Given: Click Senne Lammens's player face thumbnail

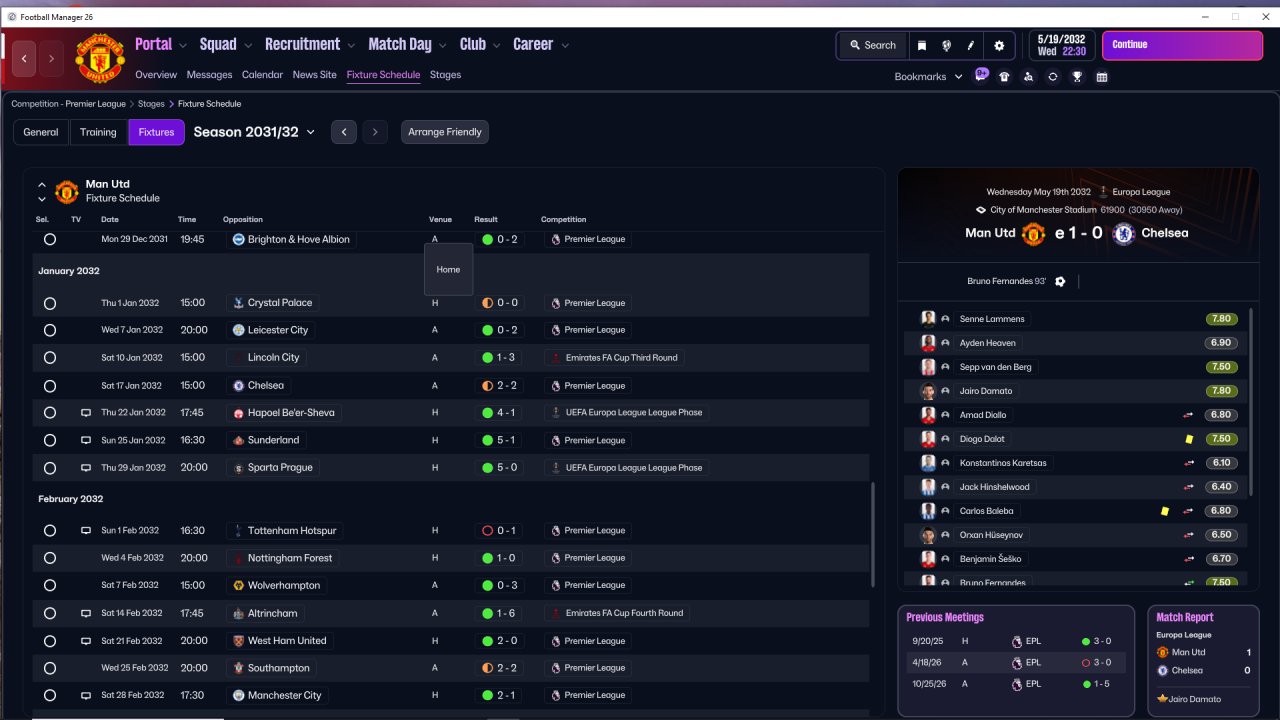Looking at the screenshot, I should click(x=928, y=319).
